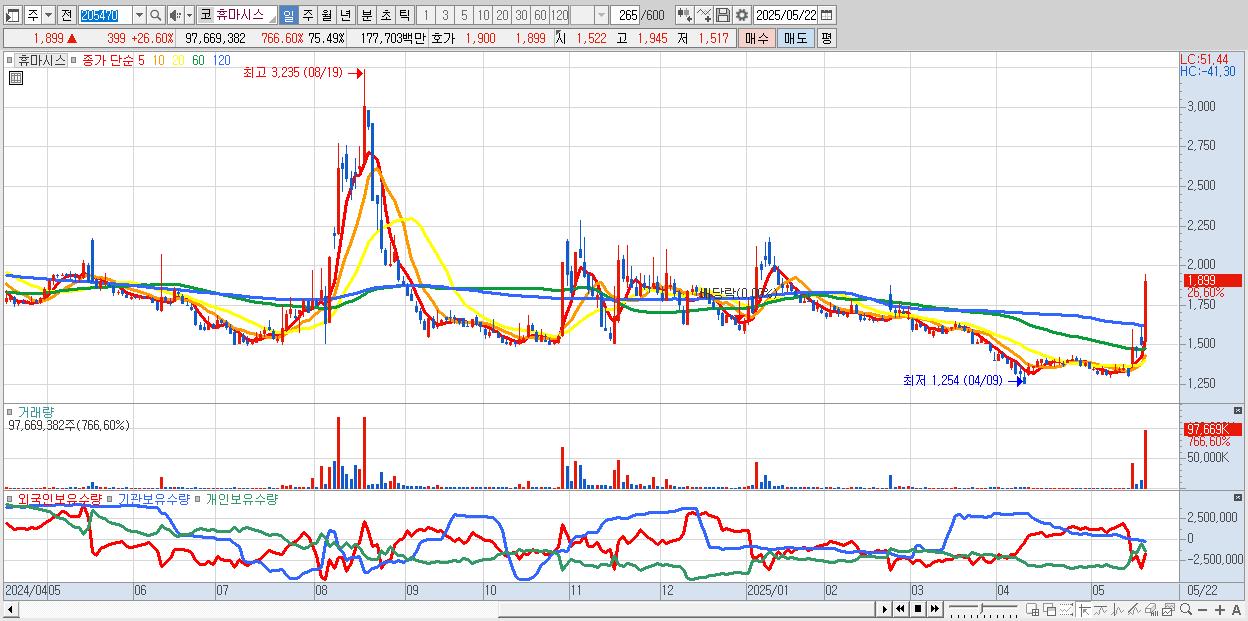Select the 년 yearly chart period
1248x621 pixels.
(345, 15)
